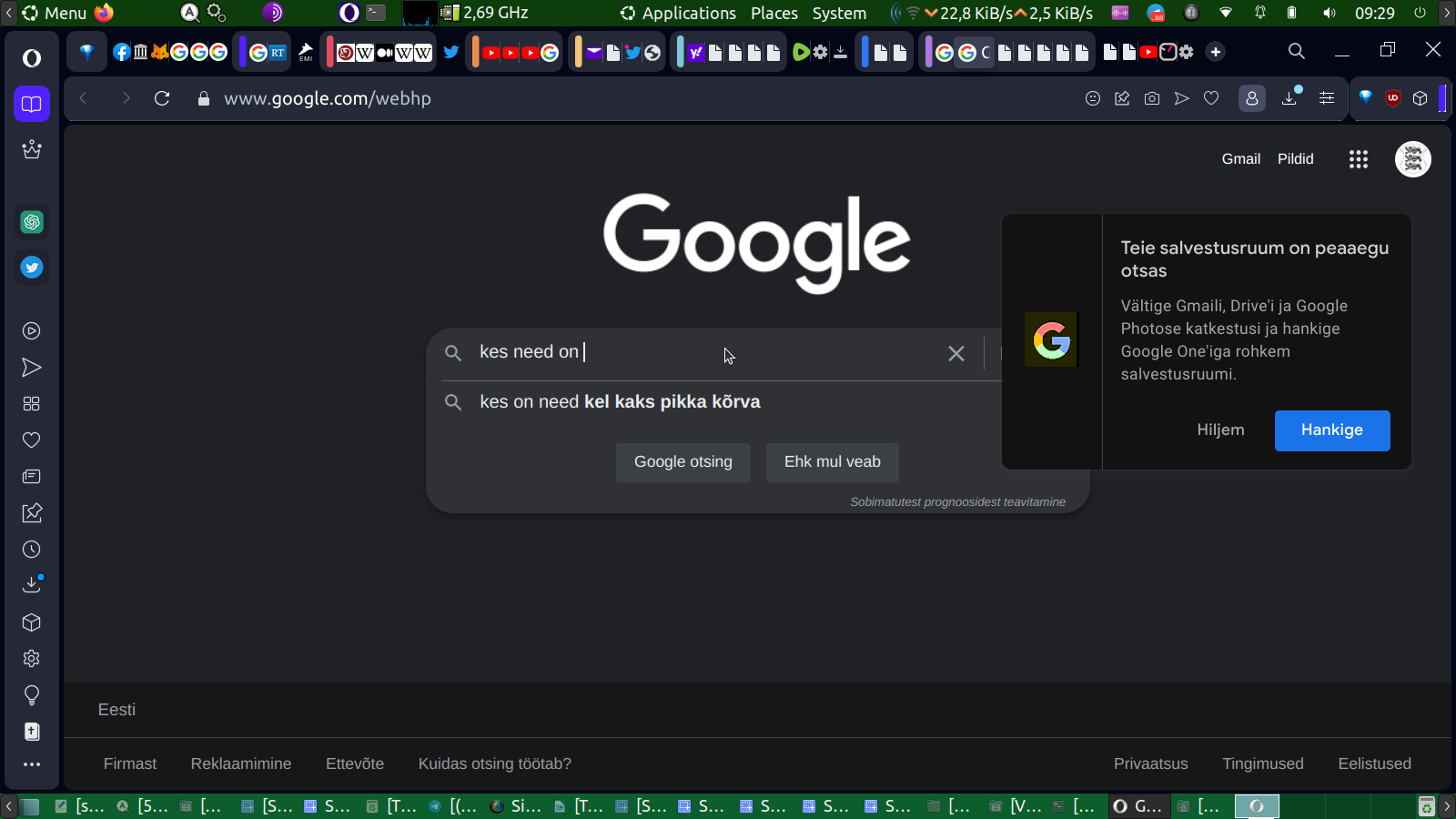Screen dimensions: 1456x819
Task: Click the "Ehk mul veab" button
Action: coord(833,462)
